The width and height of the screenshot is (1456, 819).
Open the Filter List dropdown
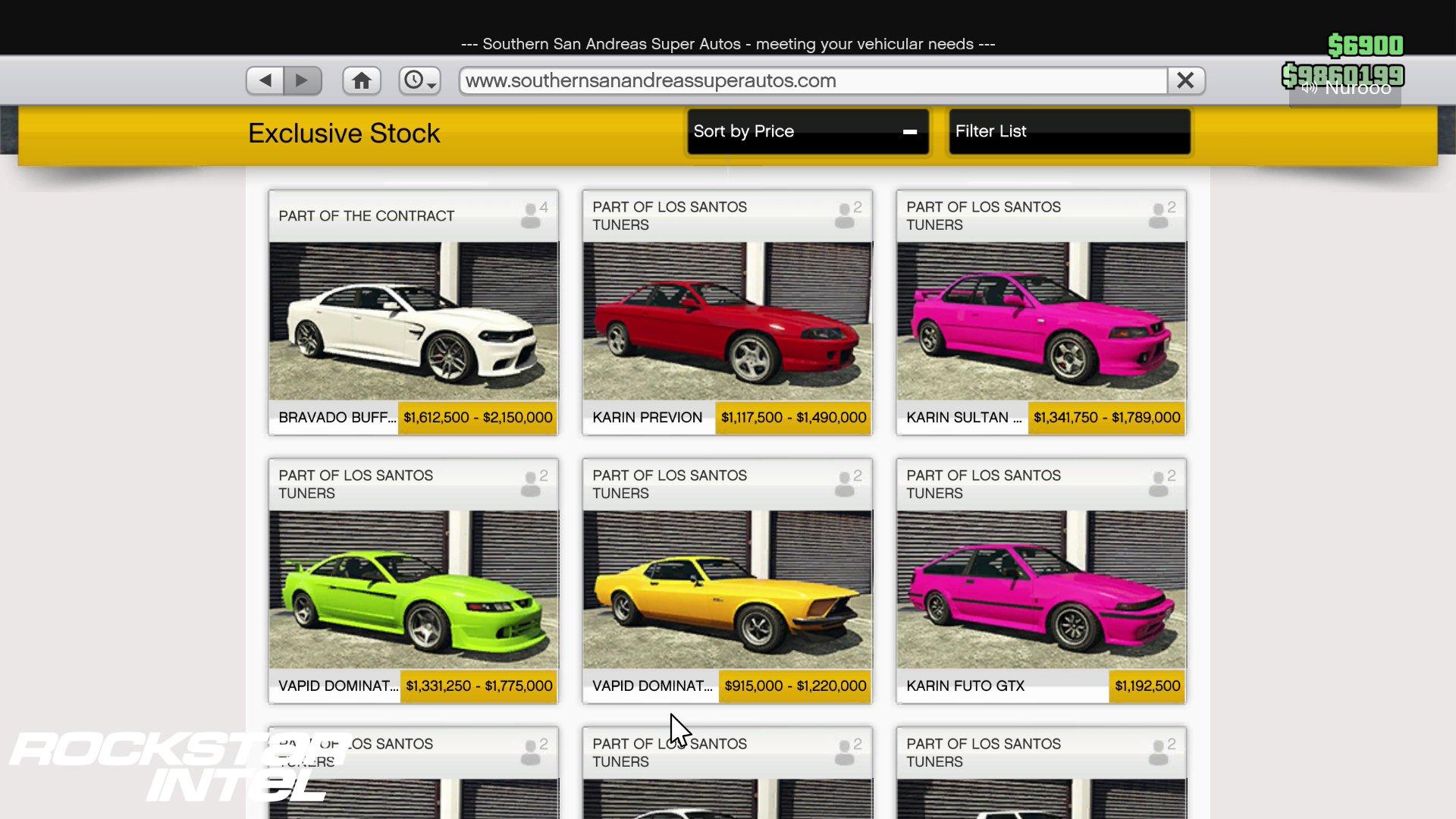1069,131
